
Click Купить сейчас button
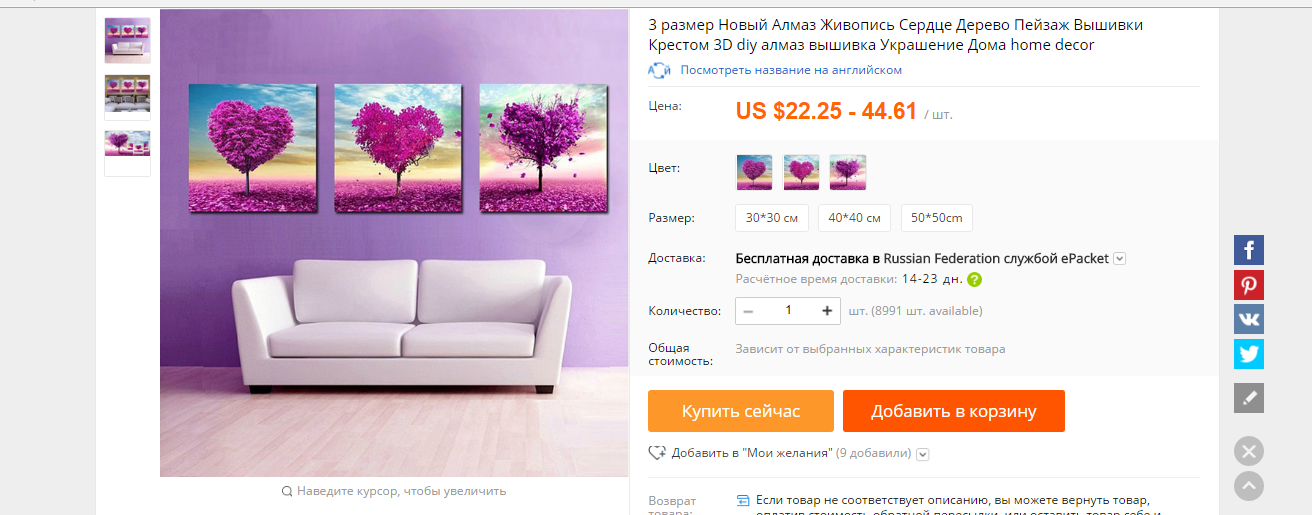tap(741, 411)
